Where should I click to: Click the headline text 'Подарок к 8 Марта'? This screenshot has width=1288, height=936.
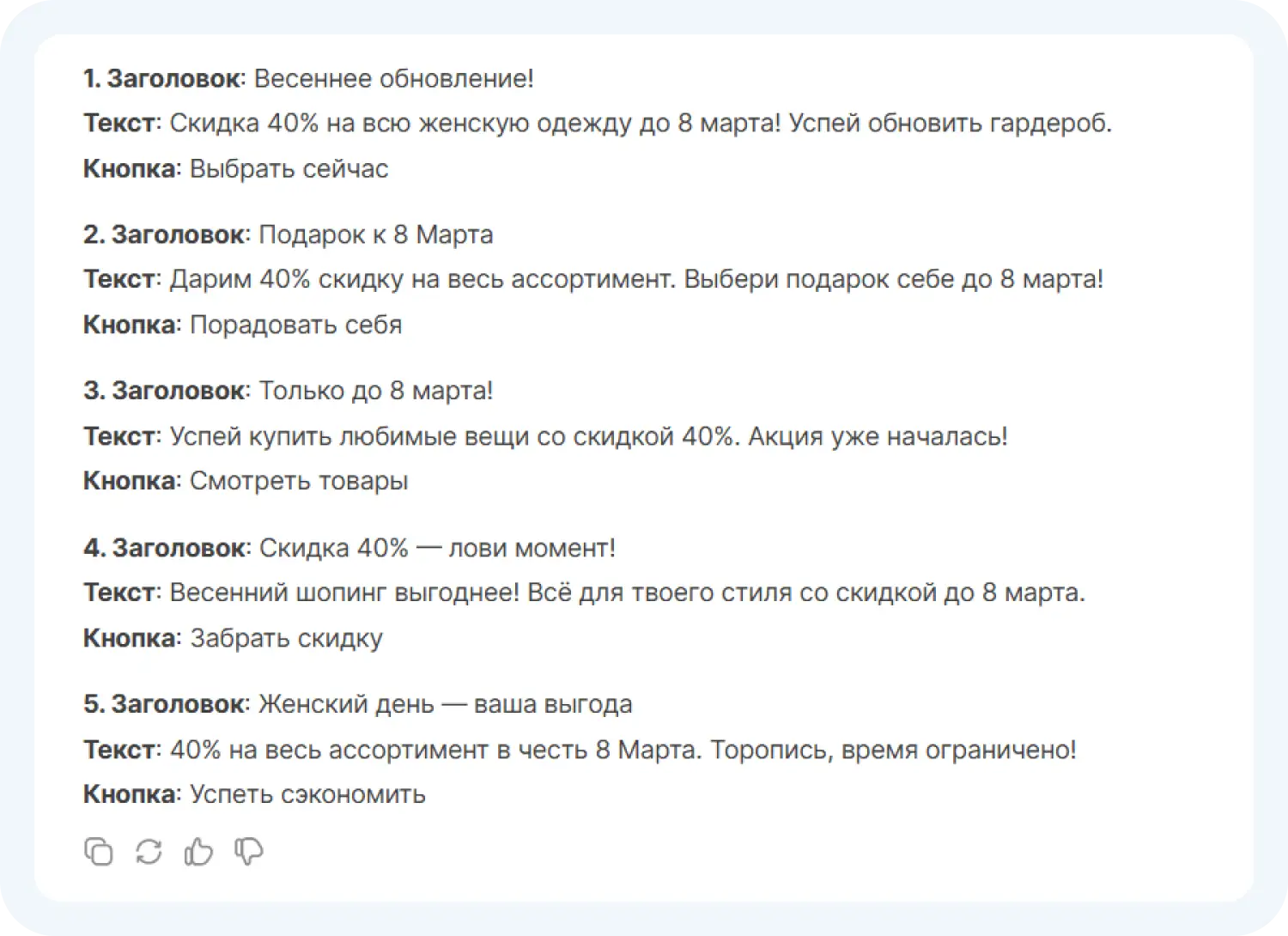375,235
